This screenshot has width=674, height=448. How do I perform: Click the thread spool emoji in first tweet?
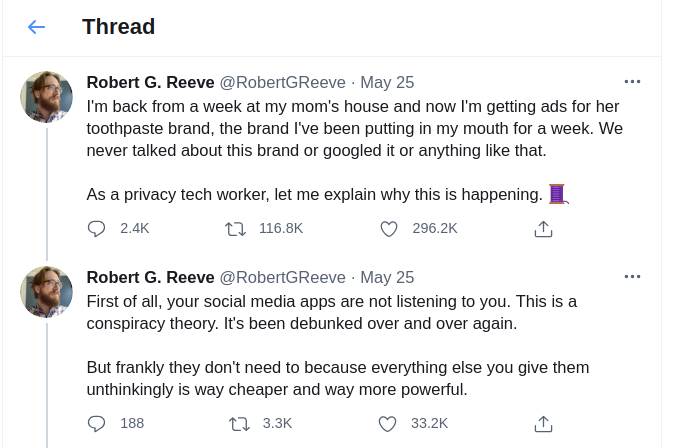click(558, 194)
